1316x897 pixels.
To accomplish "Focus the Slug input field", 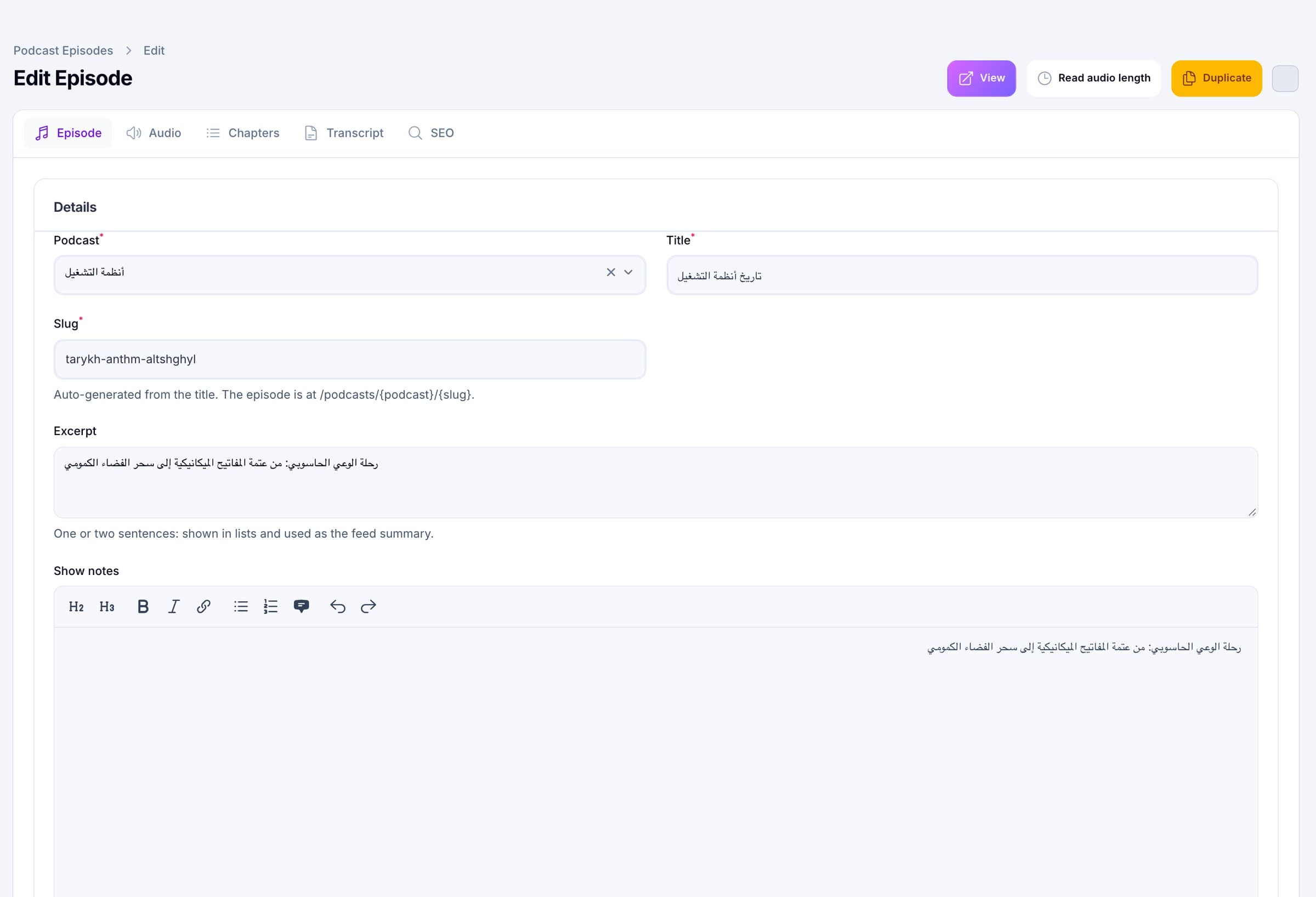I will 350,359.
